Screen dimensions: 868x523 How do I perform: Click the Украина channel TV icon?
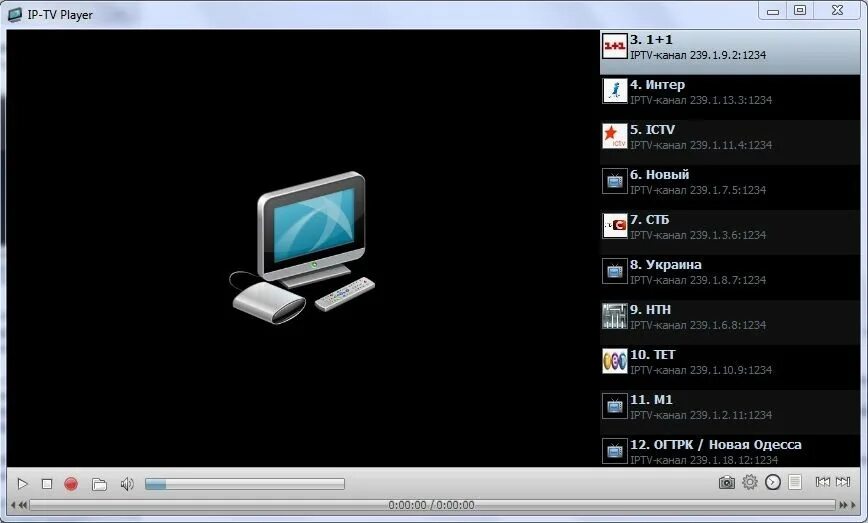tap(614, 271)
